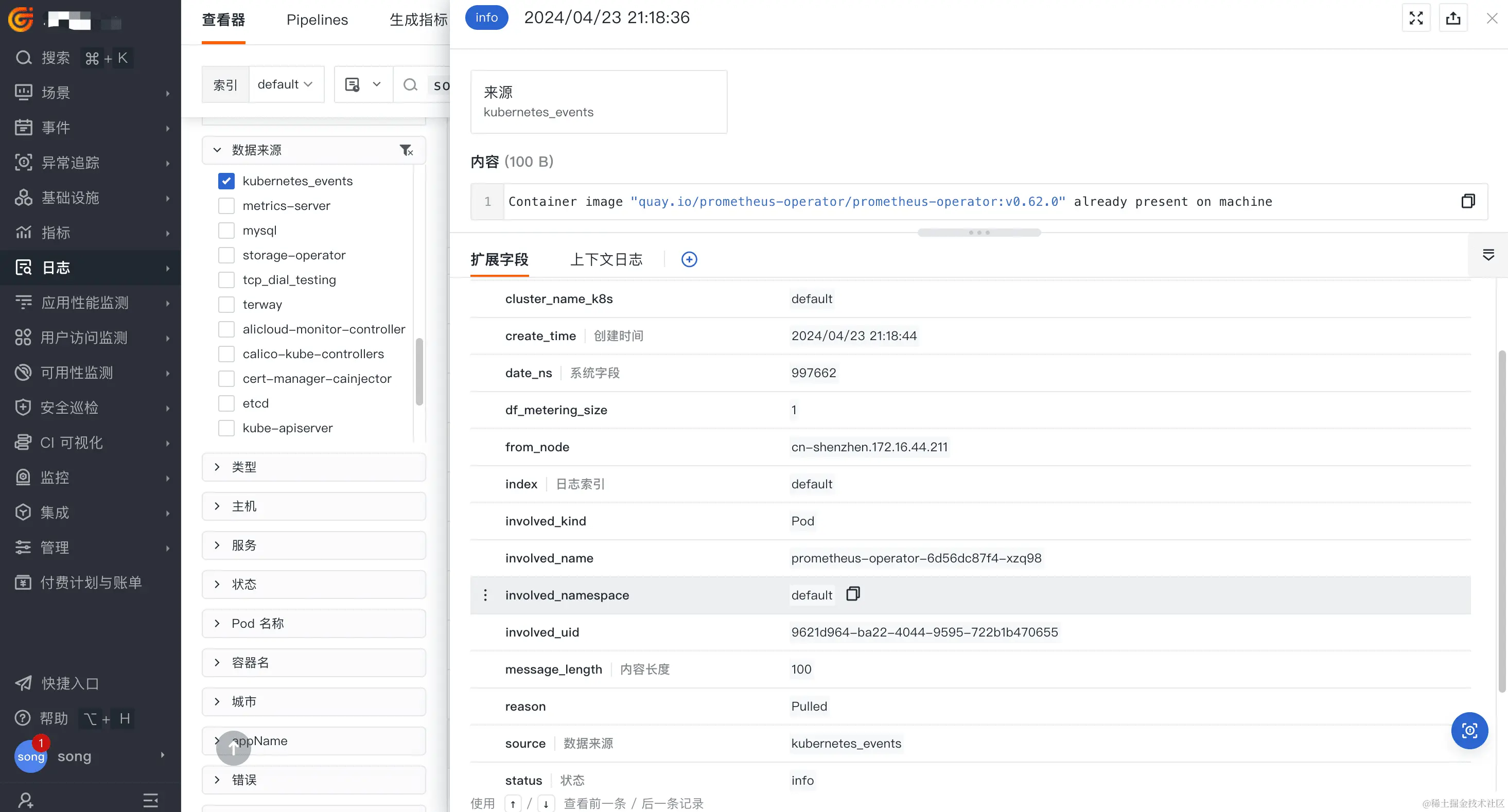
Task: Click the info status badge
Action: click(486, 17)
